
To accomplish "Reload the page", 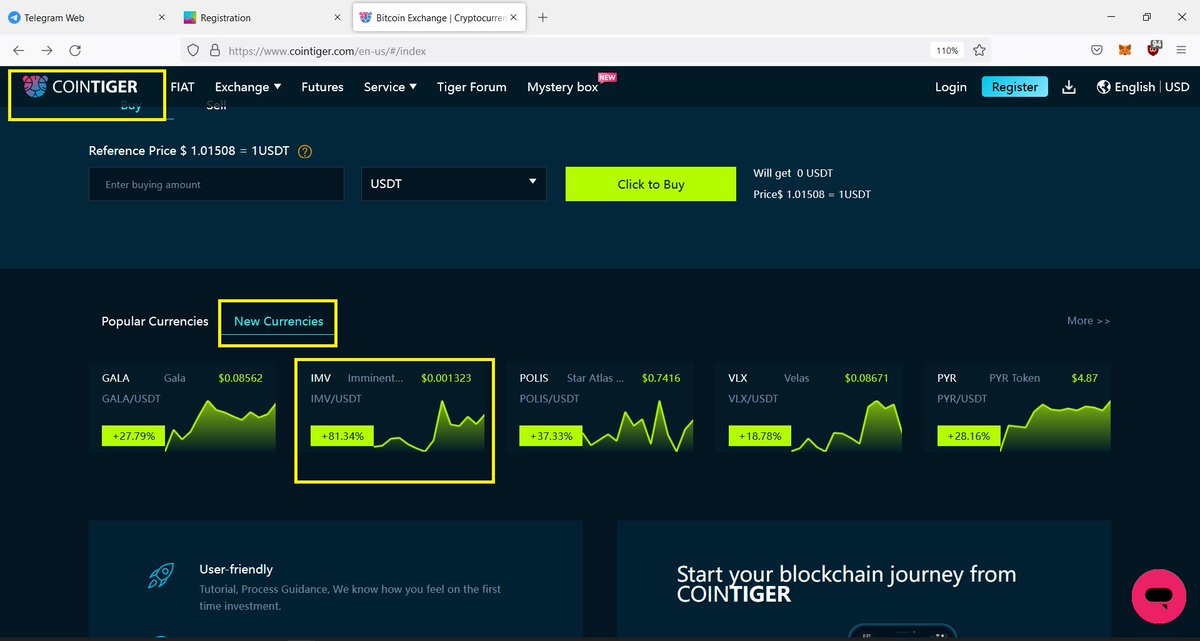I will tap(75, 50).
